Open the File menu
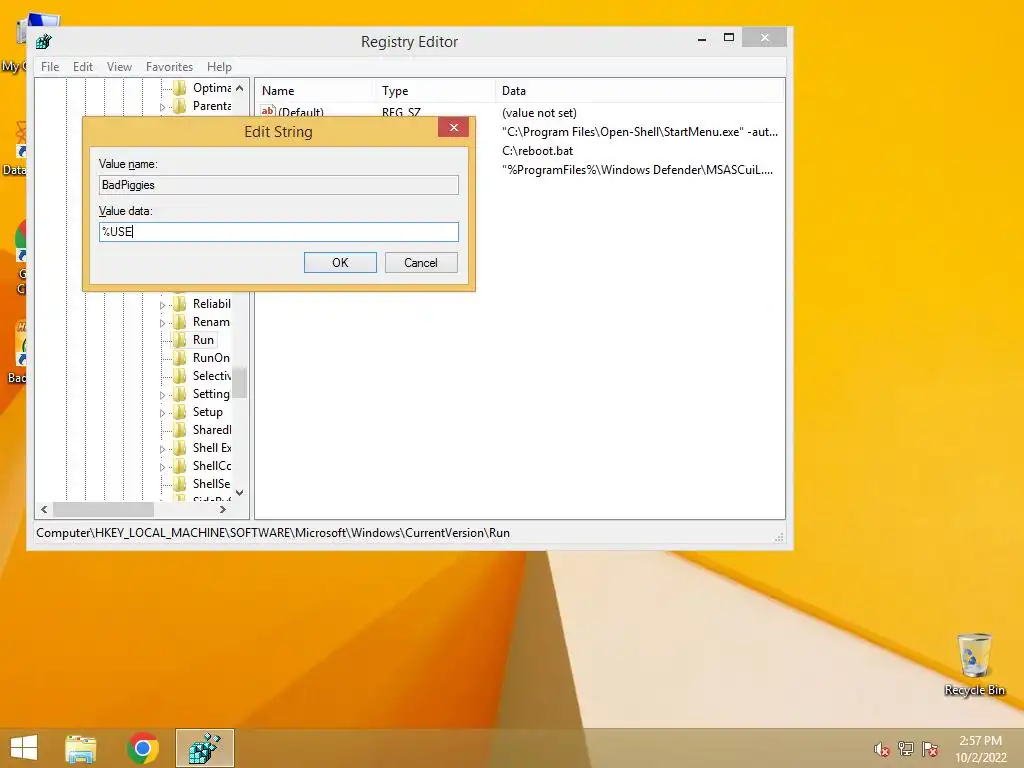 pyautogui.click(x=50, y=67)
